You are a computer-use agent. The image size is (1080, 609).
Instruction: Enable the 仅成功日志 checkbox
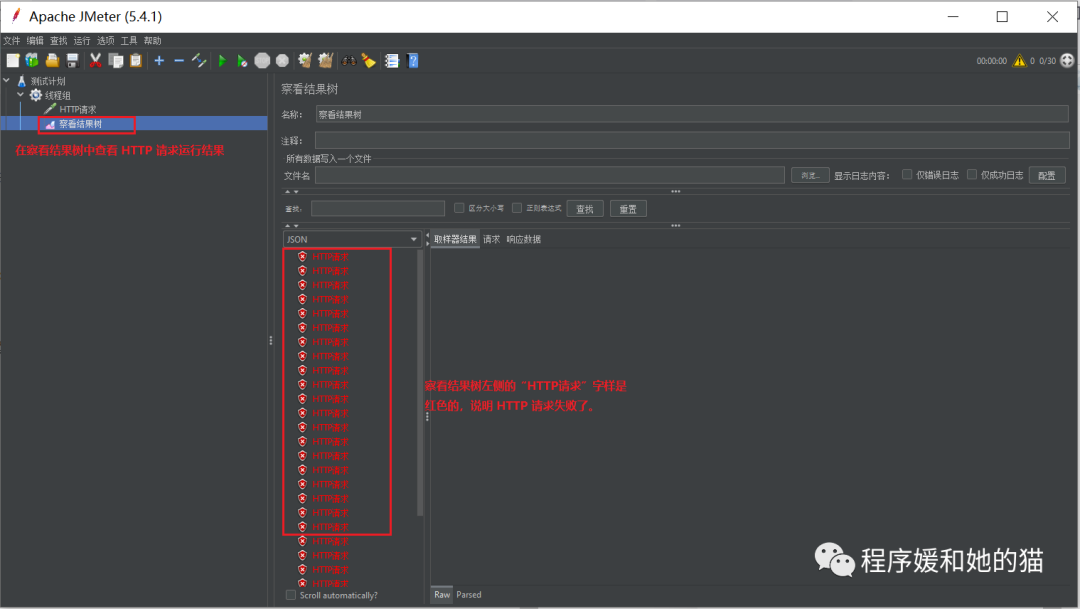coord(972,174)
